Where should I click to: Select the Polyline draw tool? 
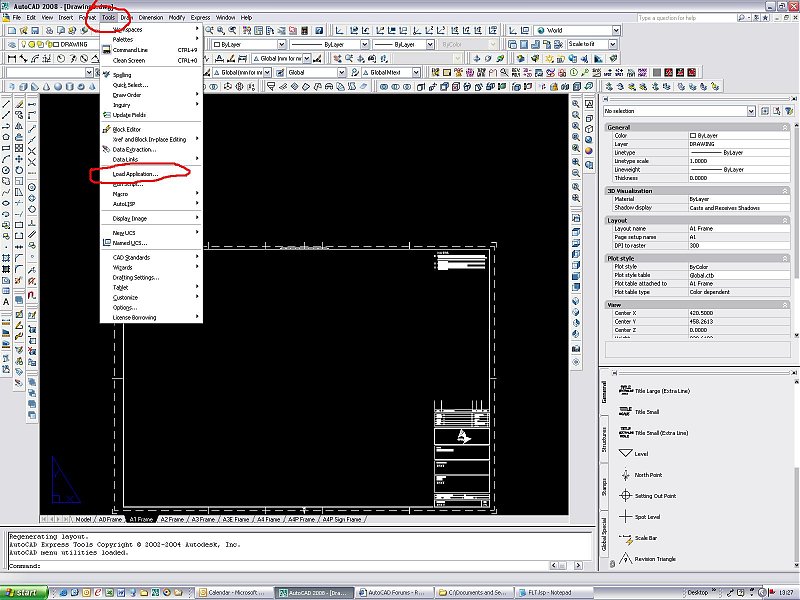click(x=6, y=126)
